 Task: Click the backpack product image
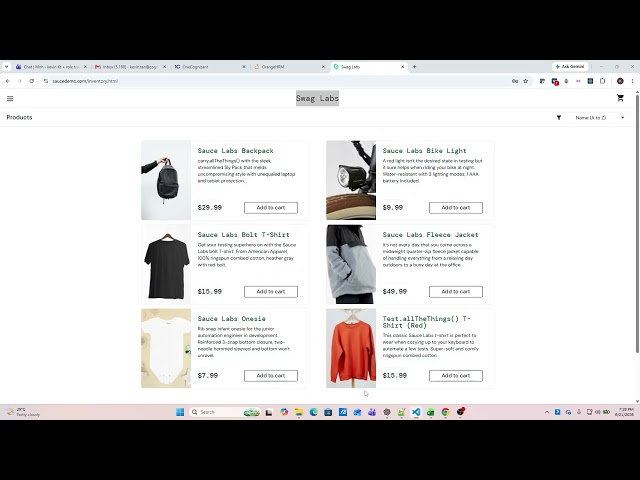166,180
